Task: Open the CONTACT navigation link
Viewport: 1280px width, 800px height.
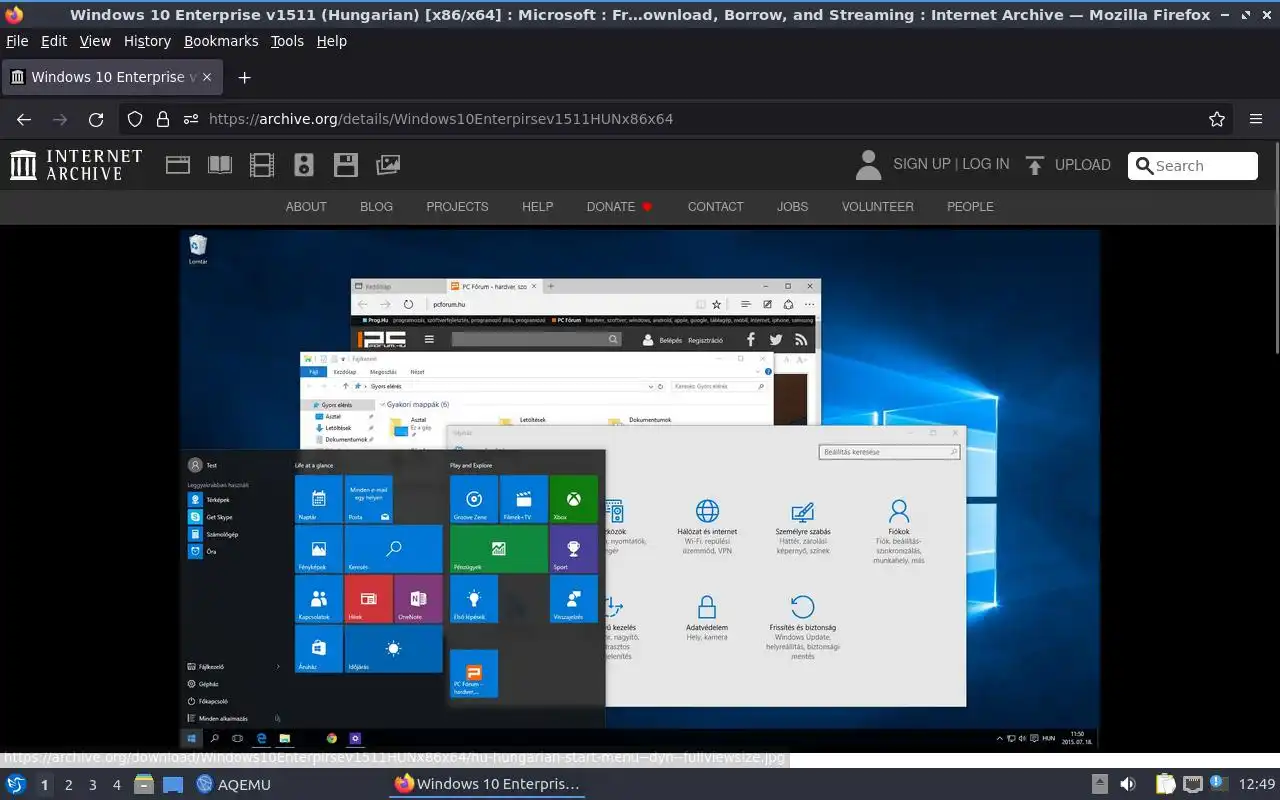Action: [x=715, y=207]
